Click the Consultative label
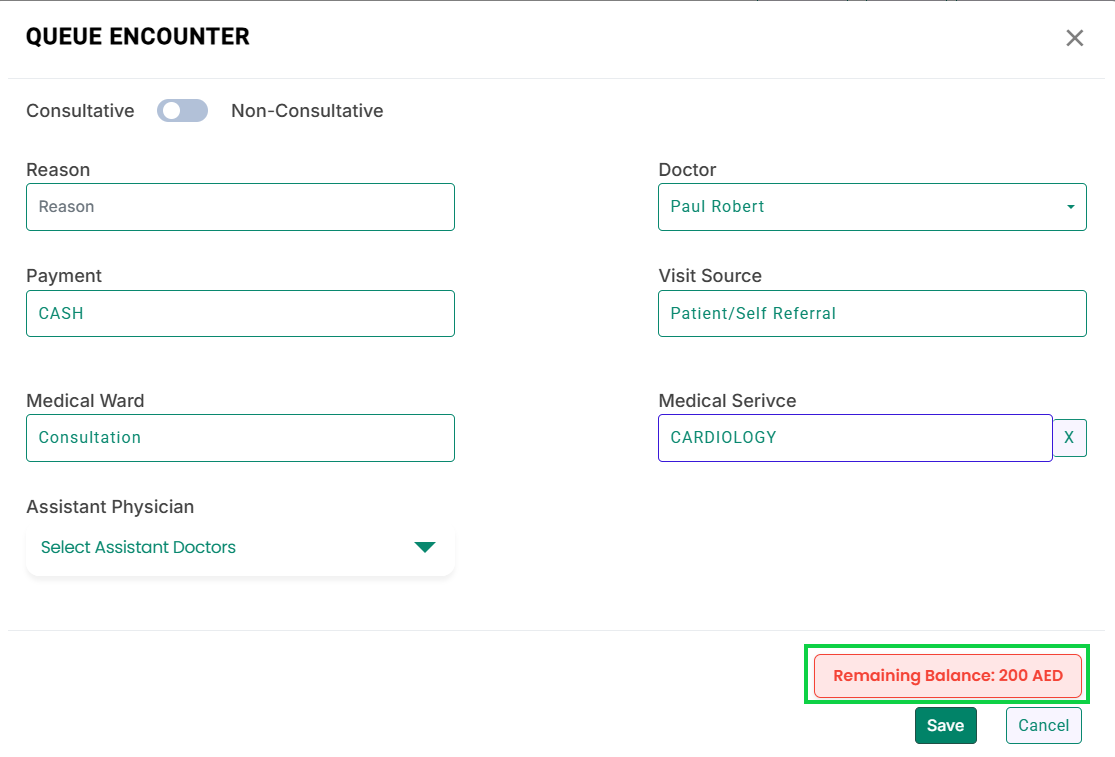This screenshot has width=1115, height=757. [80, 111]
